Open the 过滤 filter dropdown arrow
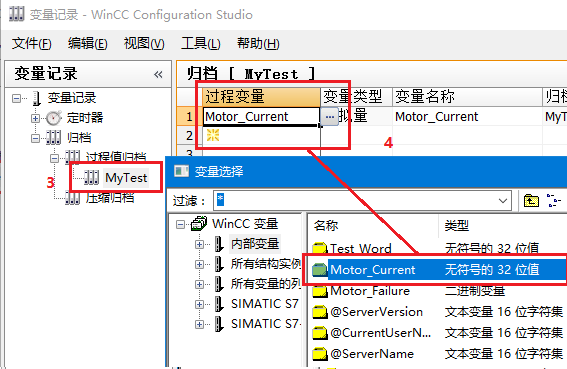This screenshot has height=369, width=567. click(x=503, y=200)
